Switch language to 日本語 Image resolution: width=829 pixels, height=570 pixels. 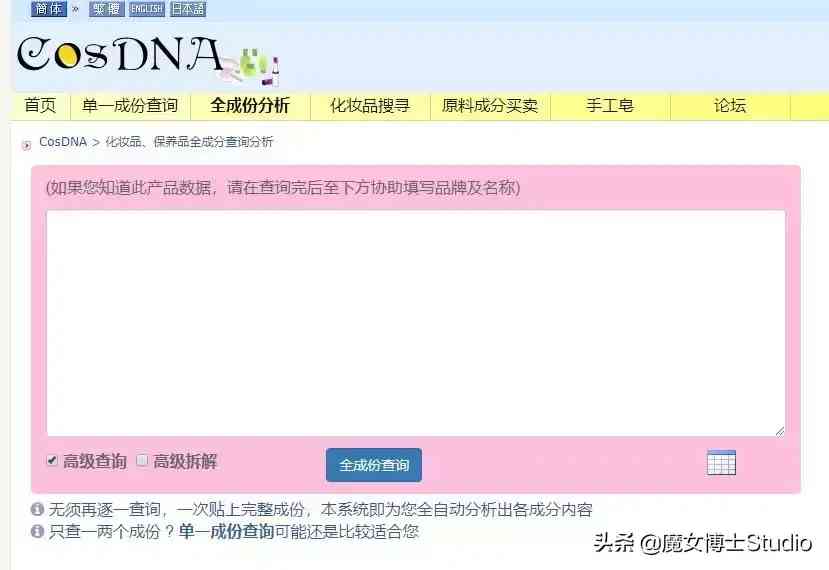point(188,9)
